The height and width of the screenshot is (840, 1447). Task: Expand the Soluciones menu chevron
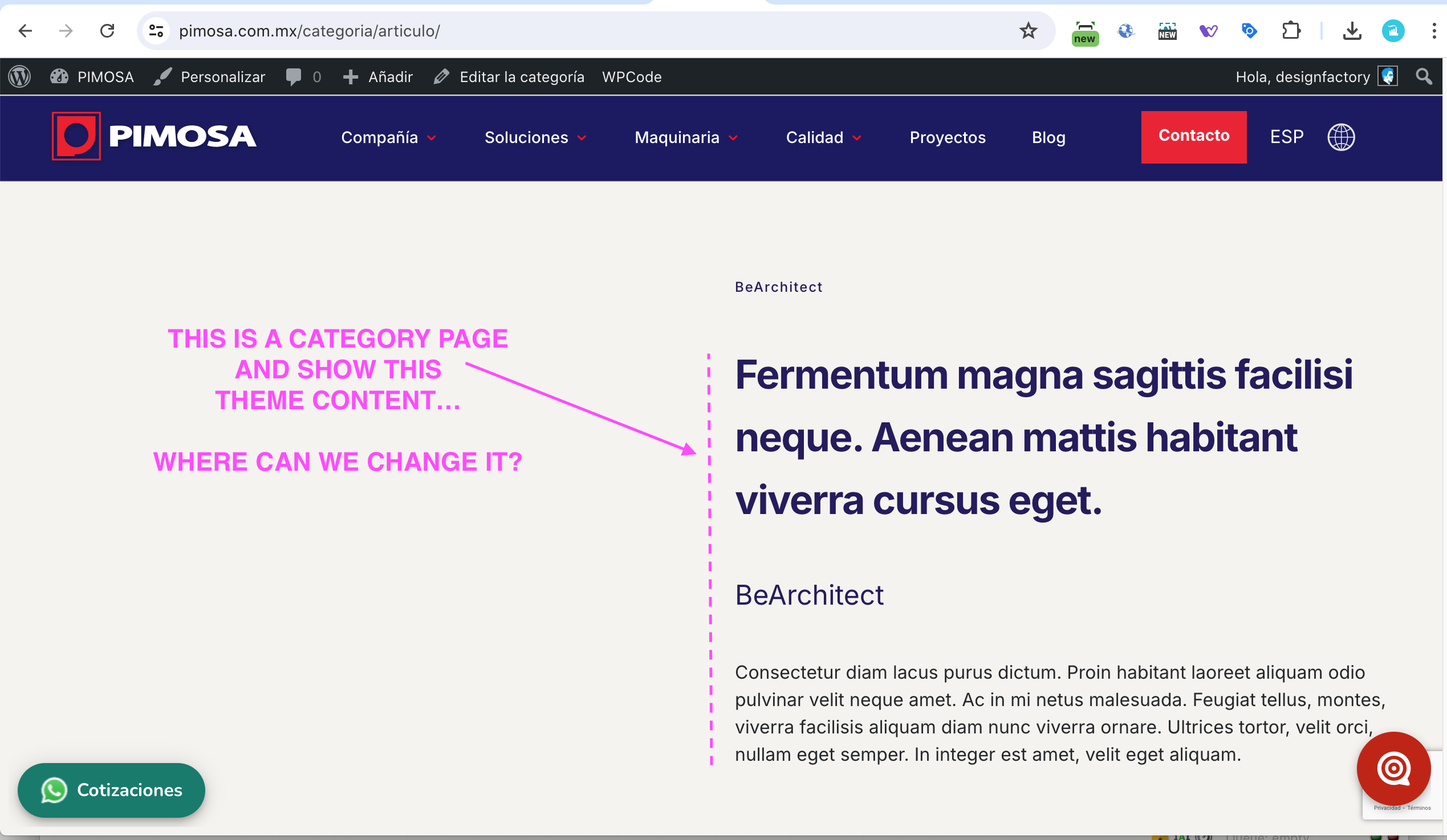582,138
